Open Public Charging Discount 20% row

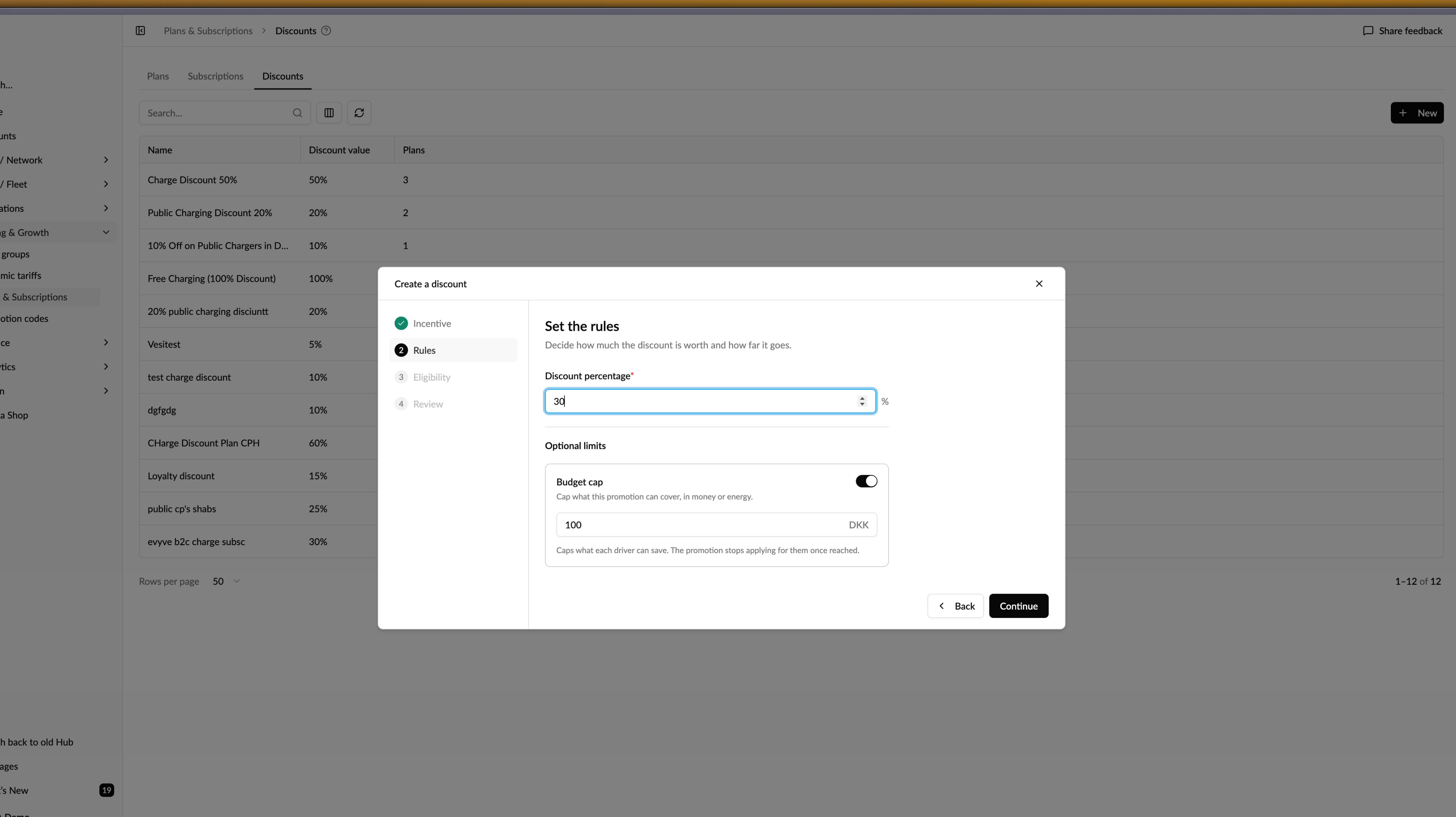pyautogui.click(x=791, y=213)
